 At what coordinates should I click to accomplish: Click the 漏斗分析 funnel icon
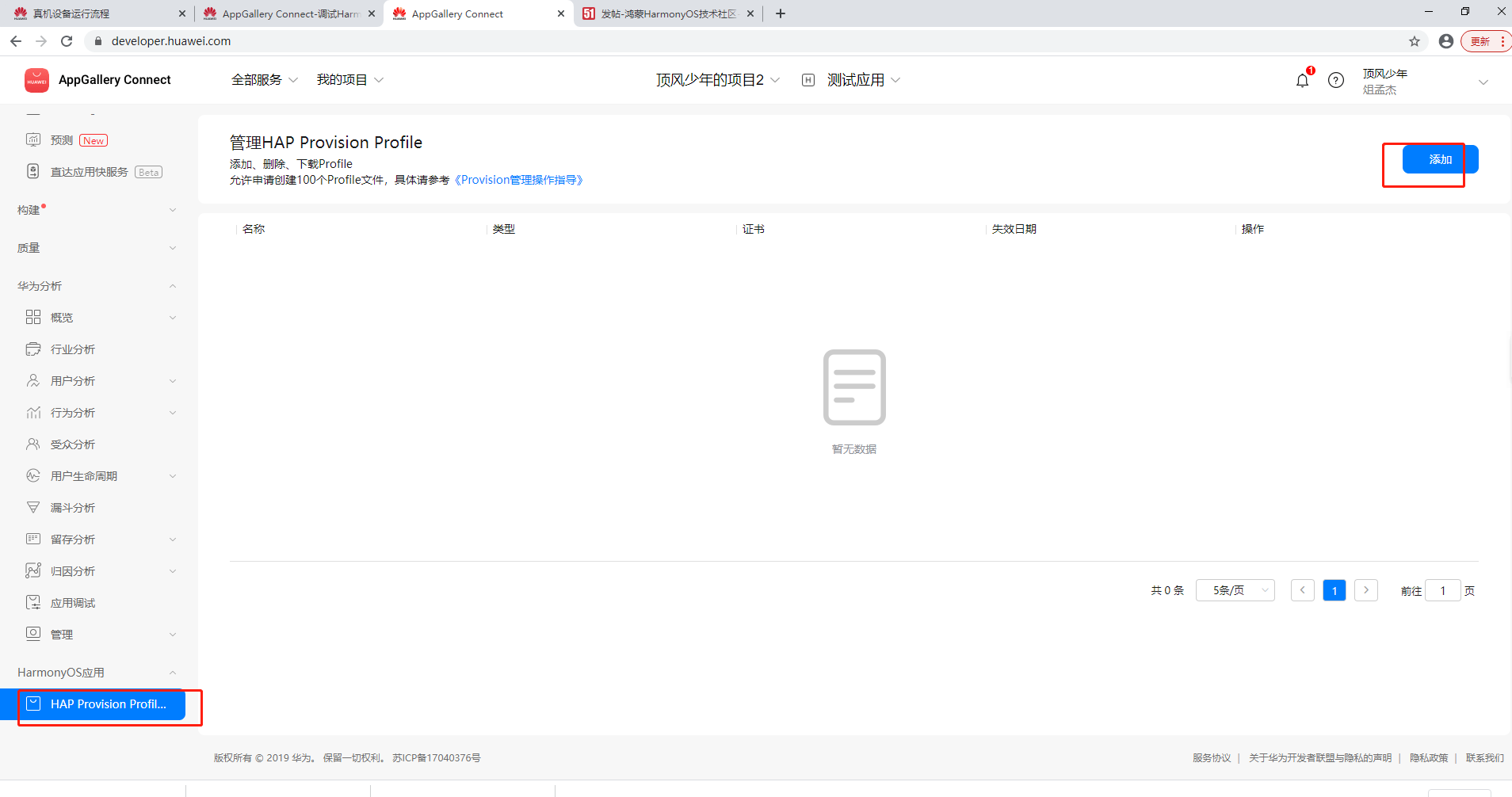(x=33, y=508)
